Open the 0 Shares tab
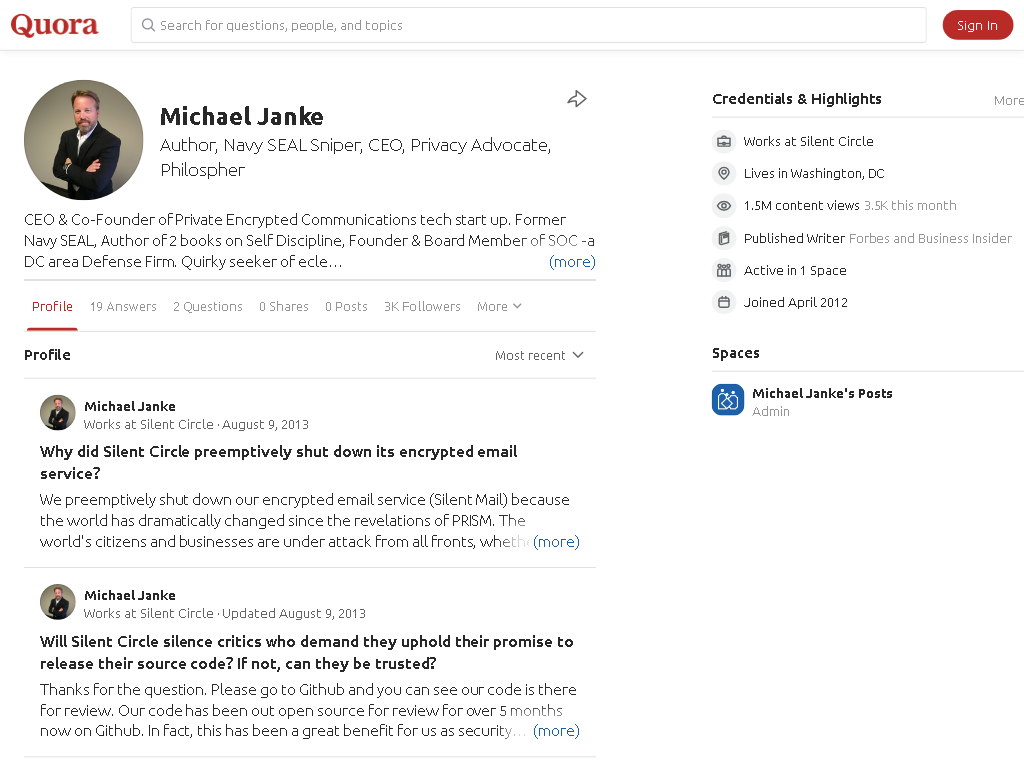This screenshot has width=1024, height=768. (x=283, y=306)
